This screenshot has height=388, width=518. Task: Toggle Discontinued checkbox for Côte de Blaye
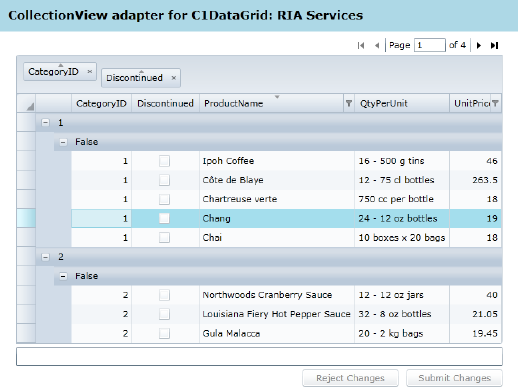164,180
